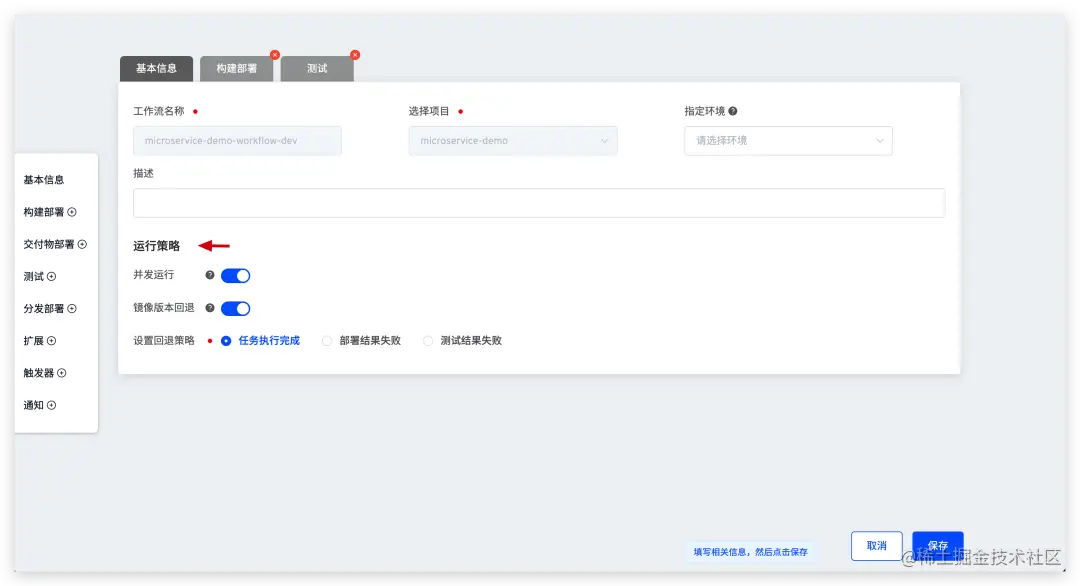Click the plus icon beside 扩展
Viewport: 1080px width, 586px height.
pyautogui.click(x=51, y=341)
